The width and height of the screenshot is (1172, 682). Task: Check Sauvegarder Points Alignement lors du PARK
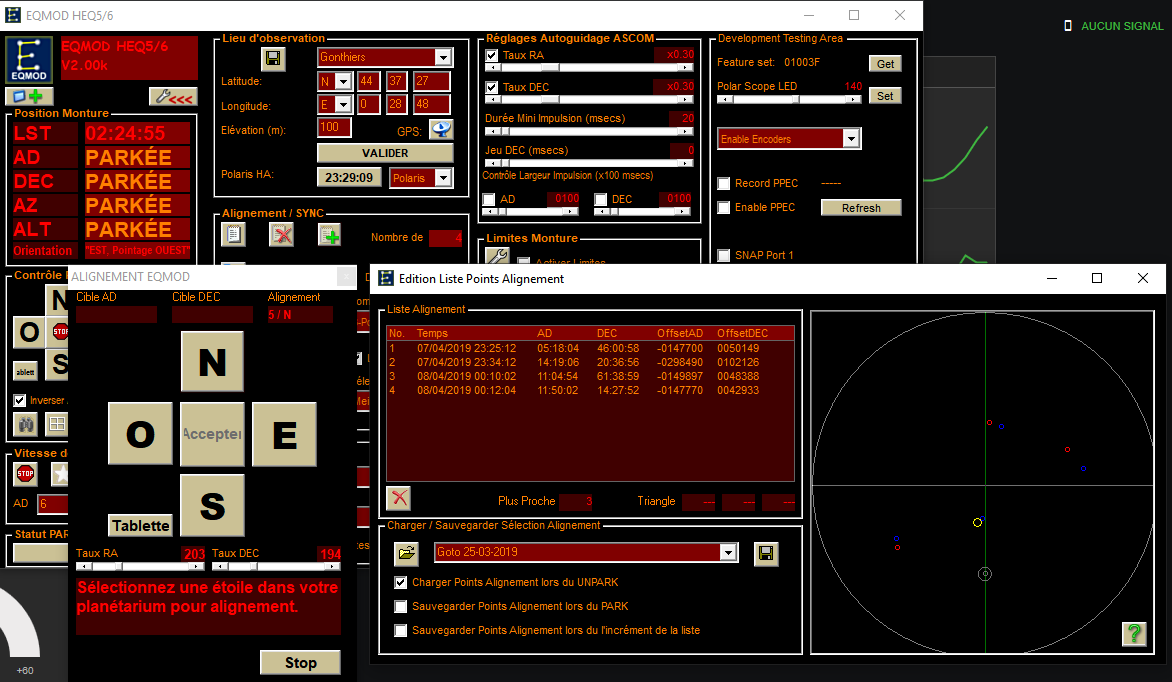point(401,606)
